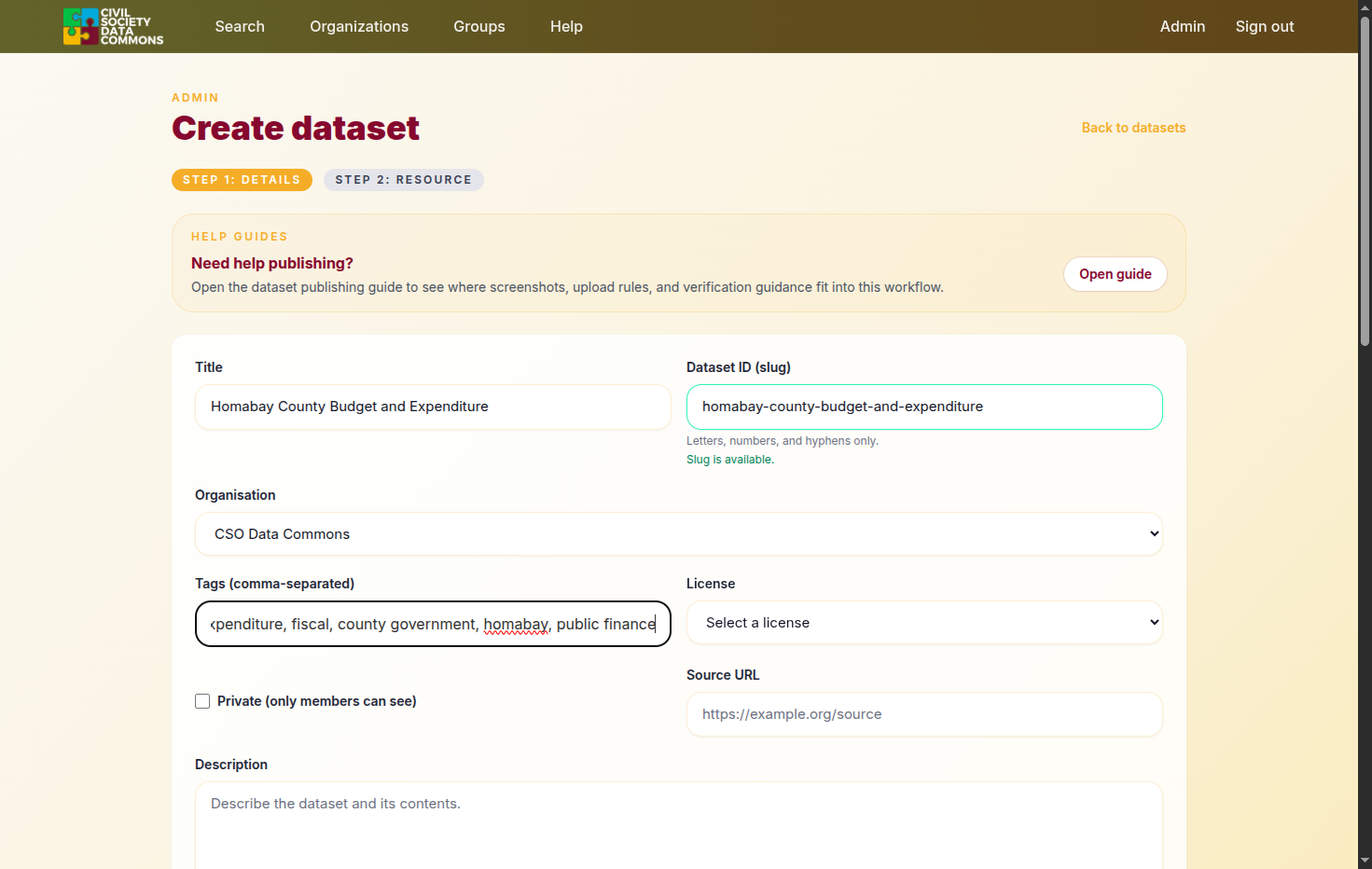Screen dimensions: 1372x869
Task: Click the Civil Society Data Commons logo
Action: [113, 26]
